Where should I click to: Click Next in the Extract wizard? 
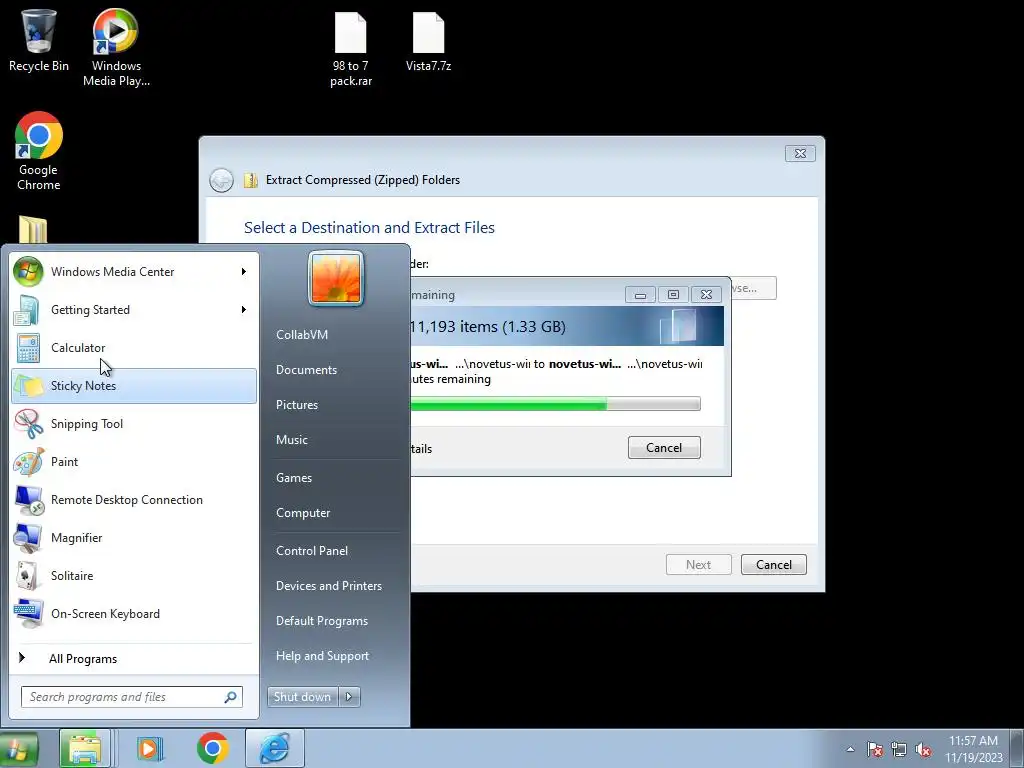tap(699, 565)
